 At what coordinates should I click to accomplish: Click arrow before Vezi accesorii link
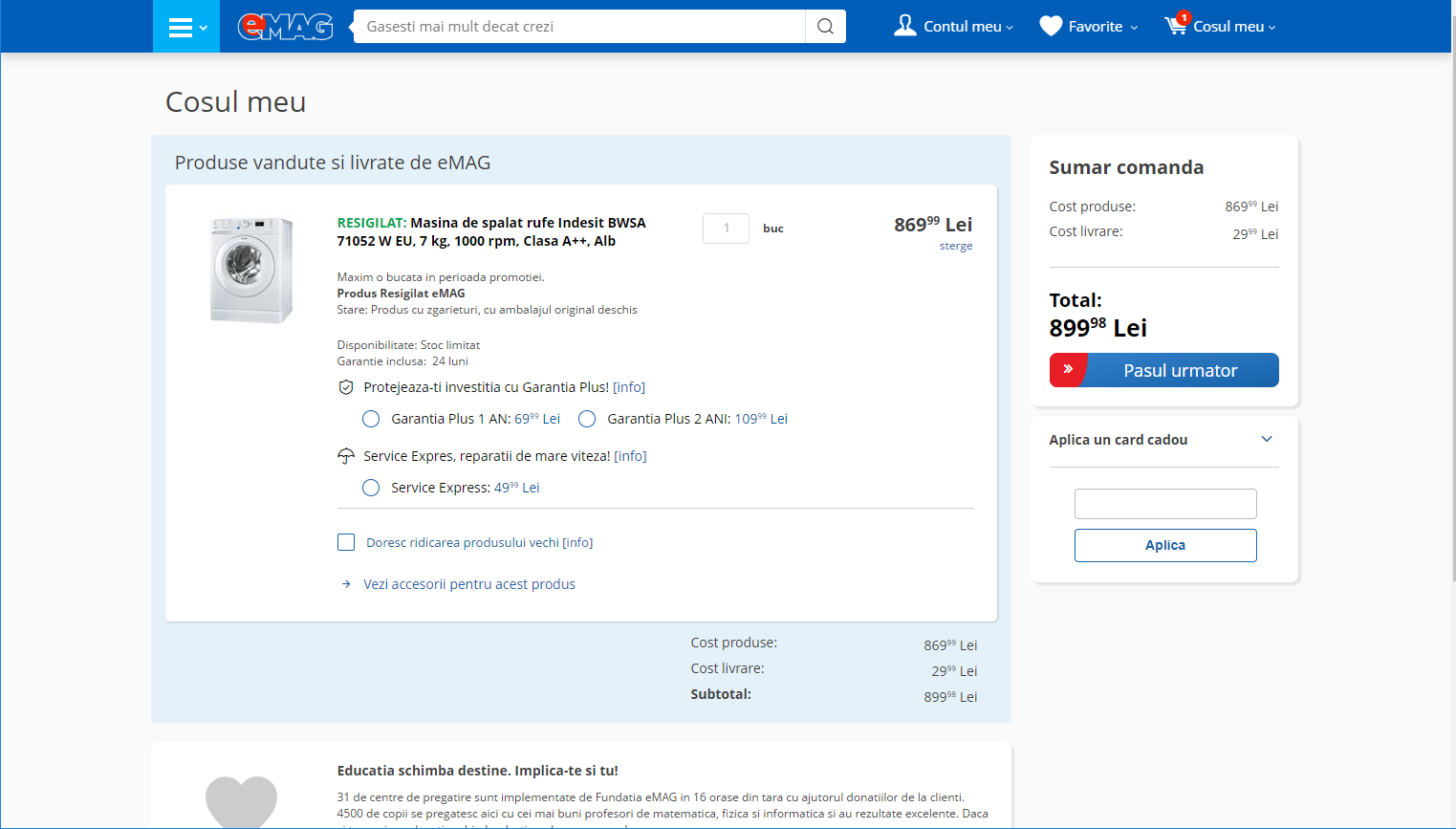pos(346,584)
